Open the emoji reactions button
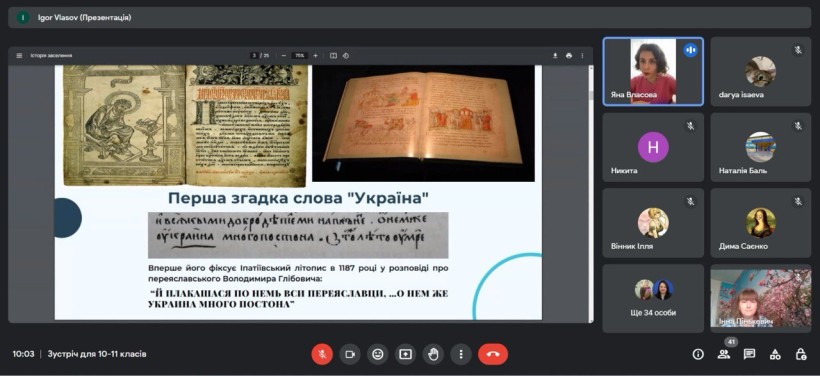 point(378,354)
